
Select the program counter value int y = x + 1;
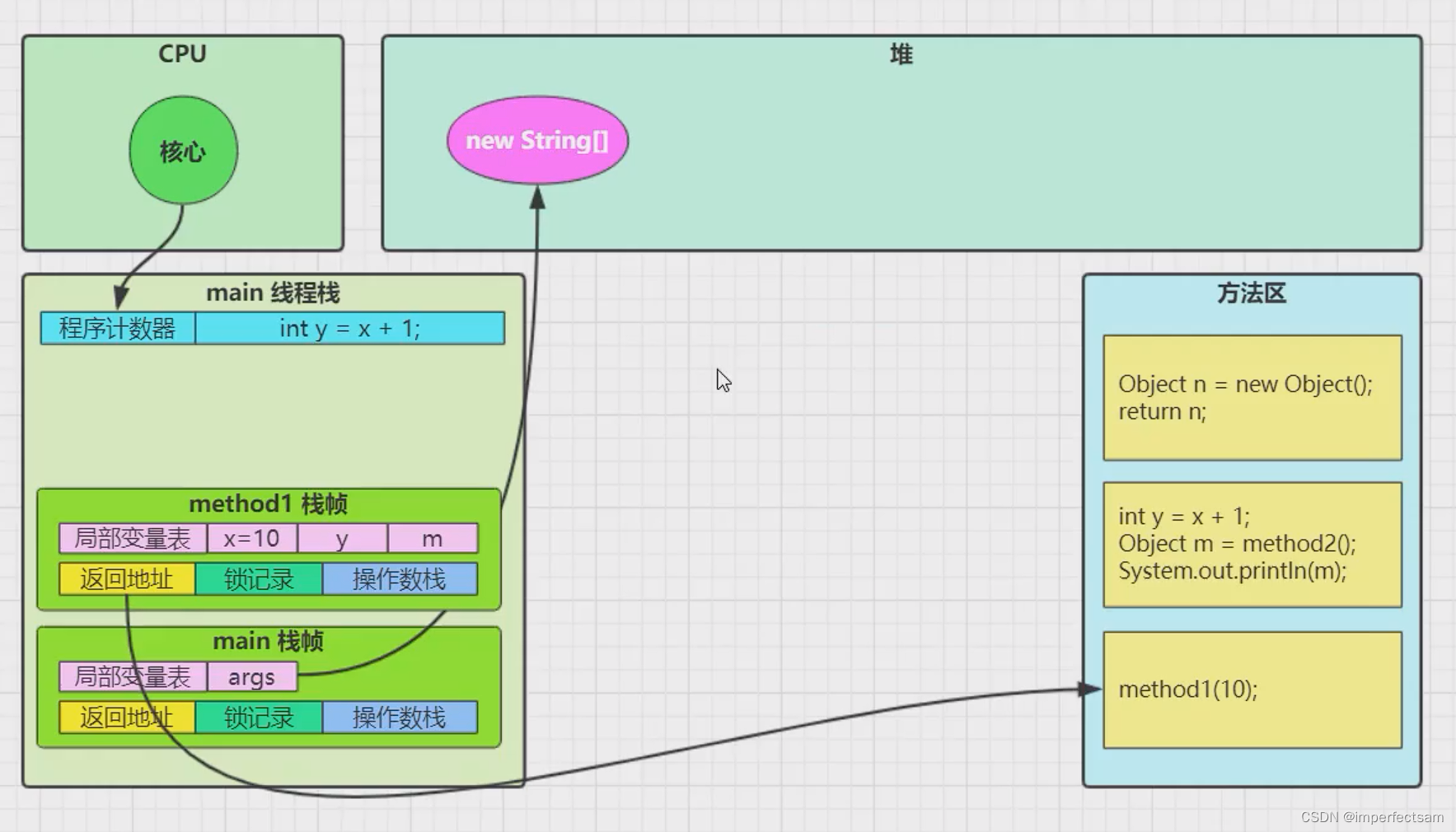click(x=350, y=328)
